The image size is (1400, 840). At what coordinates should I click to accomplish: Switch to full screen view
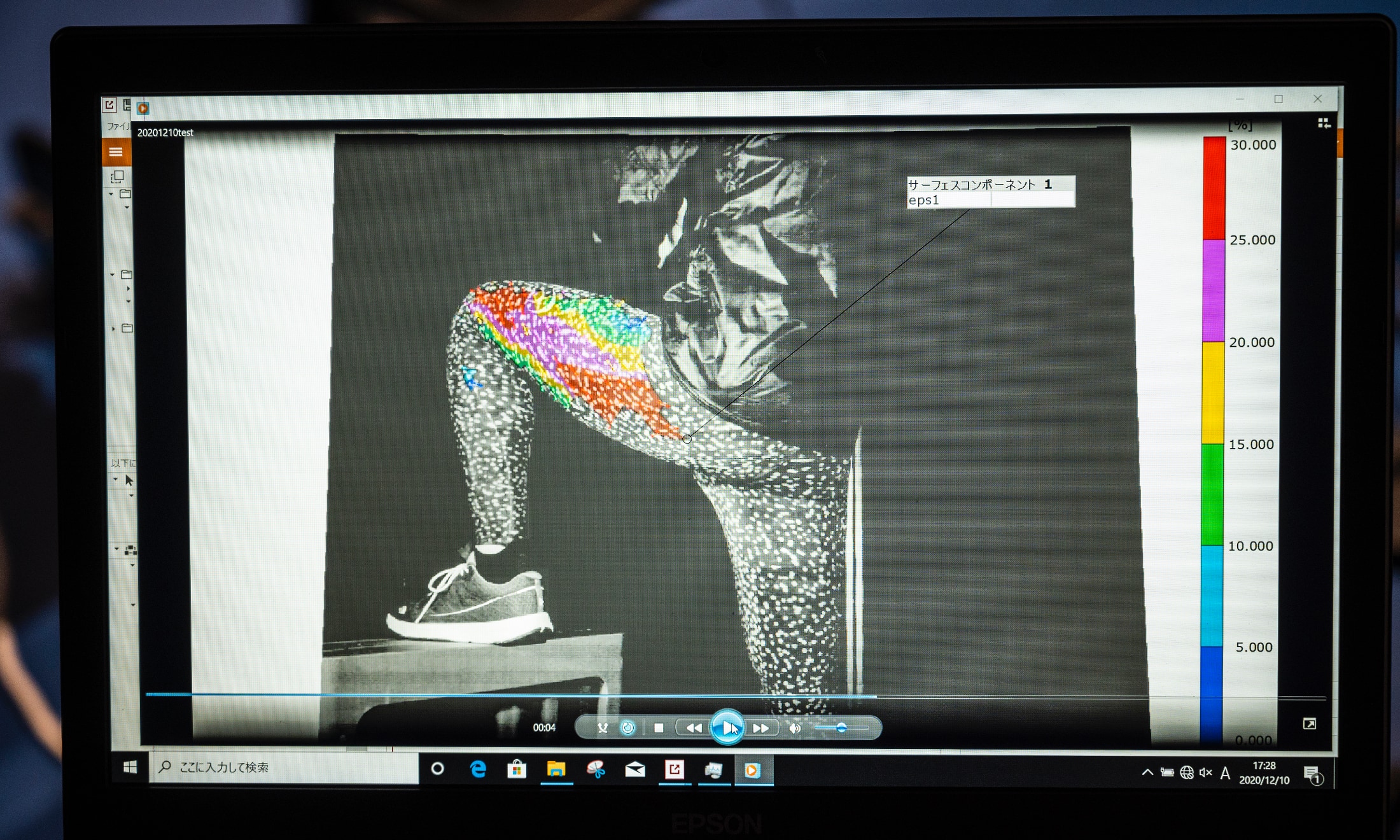point(1309,724)
